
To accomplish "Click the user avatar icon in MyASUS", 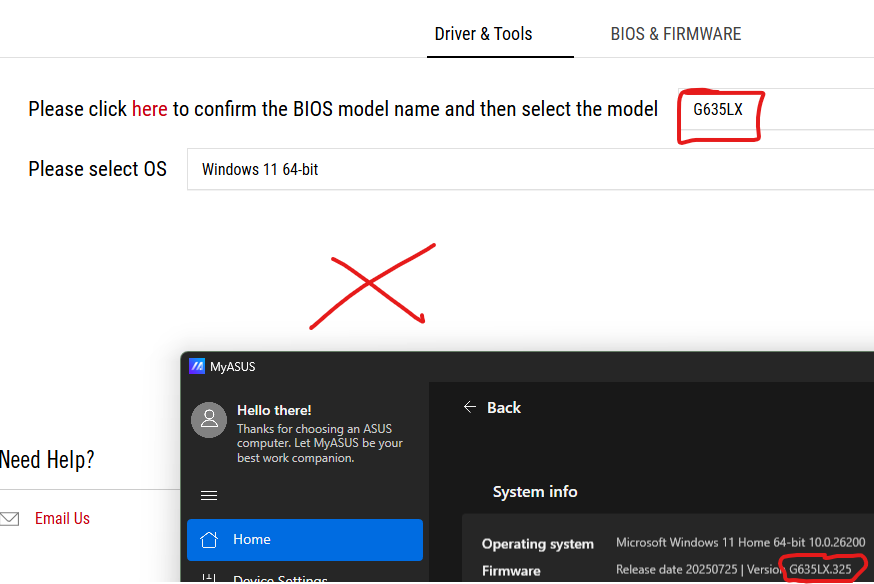I will pyautogui.click(x=209, y=420).
